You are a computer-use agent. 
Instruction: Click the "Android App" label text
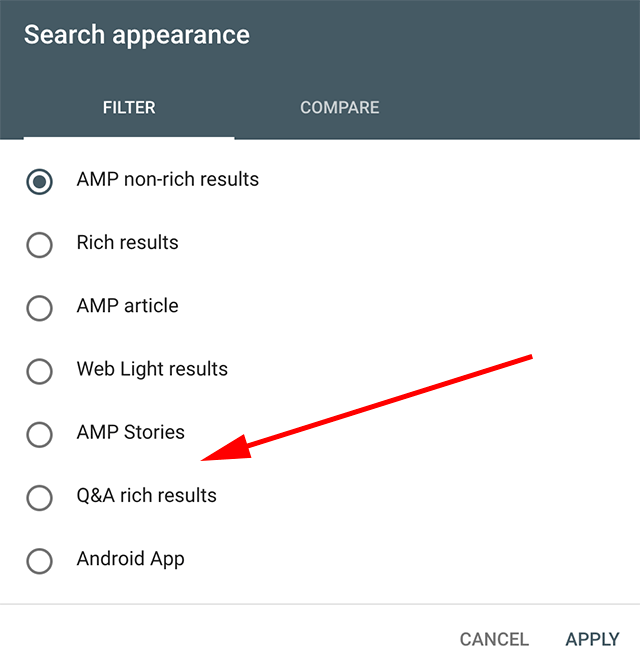(130, 560)
